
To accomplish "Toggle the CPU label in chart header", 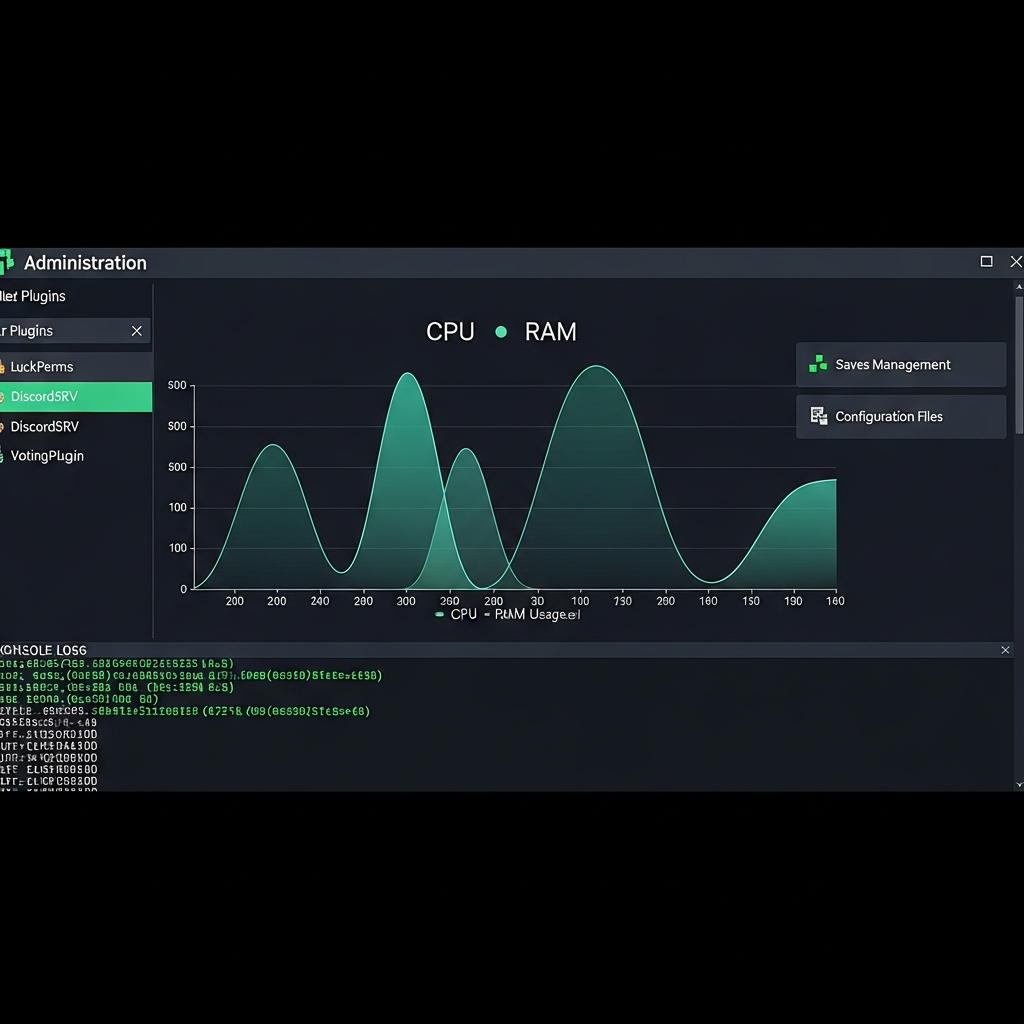I will click(x=450, y=332).
